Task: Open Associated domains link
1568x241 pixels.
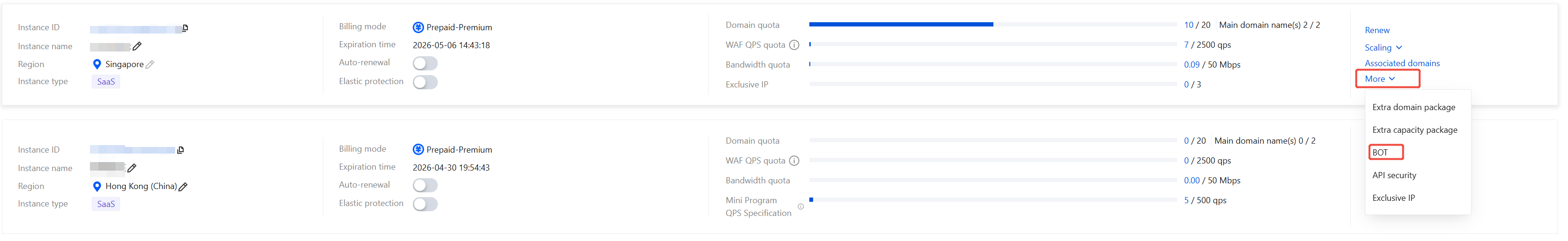Action: tap(1402, 63)
